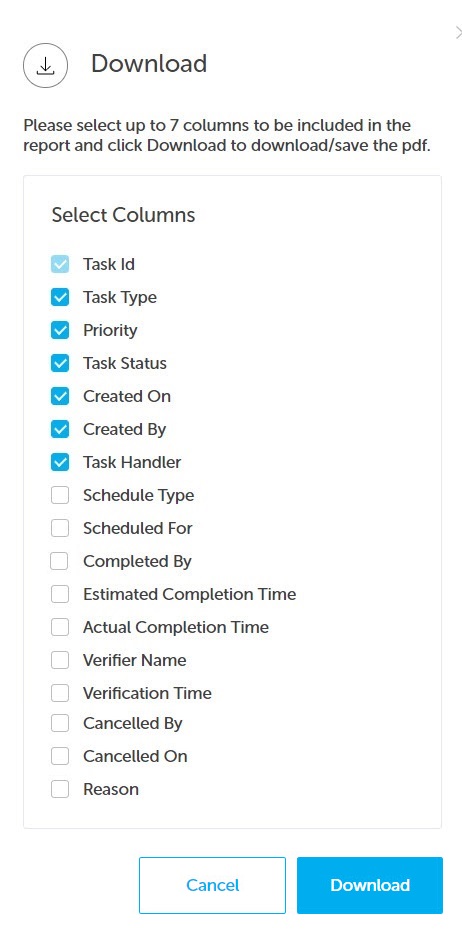Enable the Actual Completion Time checkbox

pyautogui.click(x=60, y=627)
